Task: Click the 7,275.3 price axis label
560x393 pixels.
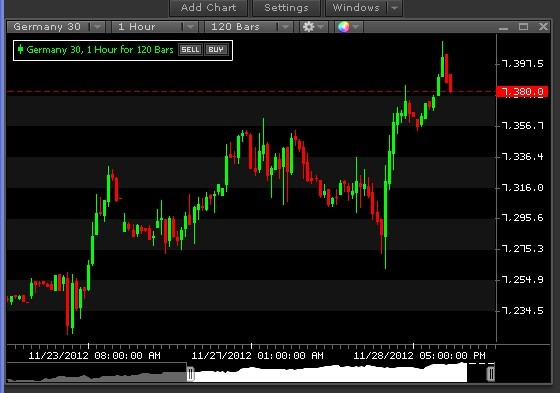Action: pos(522,249)
